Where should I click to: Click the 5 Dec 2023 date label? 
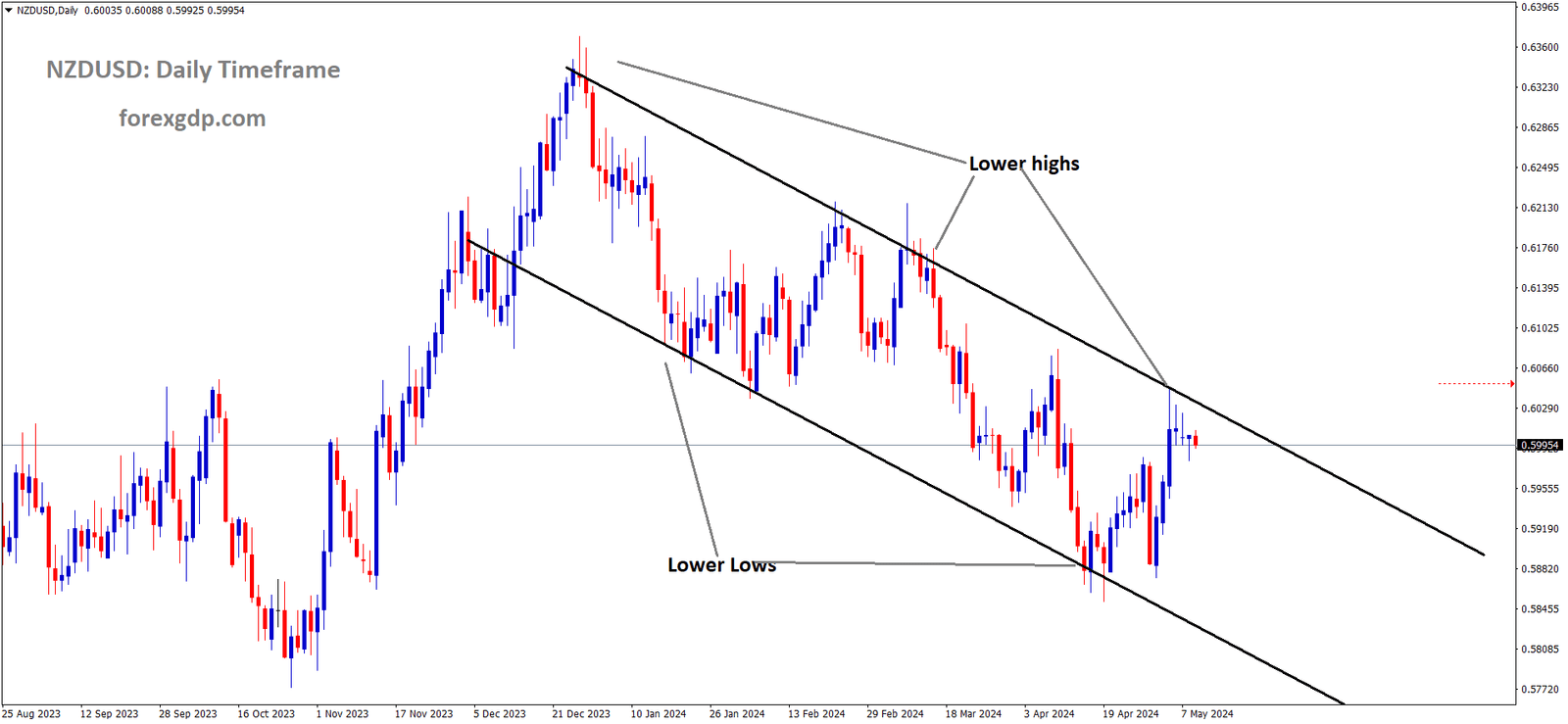point(500,714)
